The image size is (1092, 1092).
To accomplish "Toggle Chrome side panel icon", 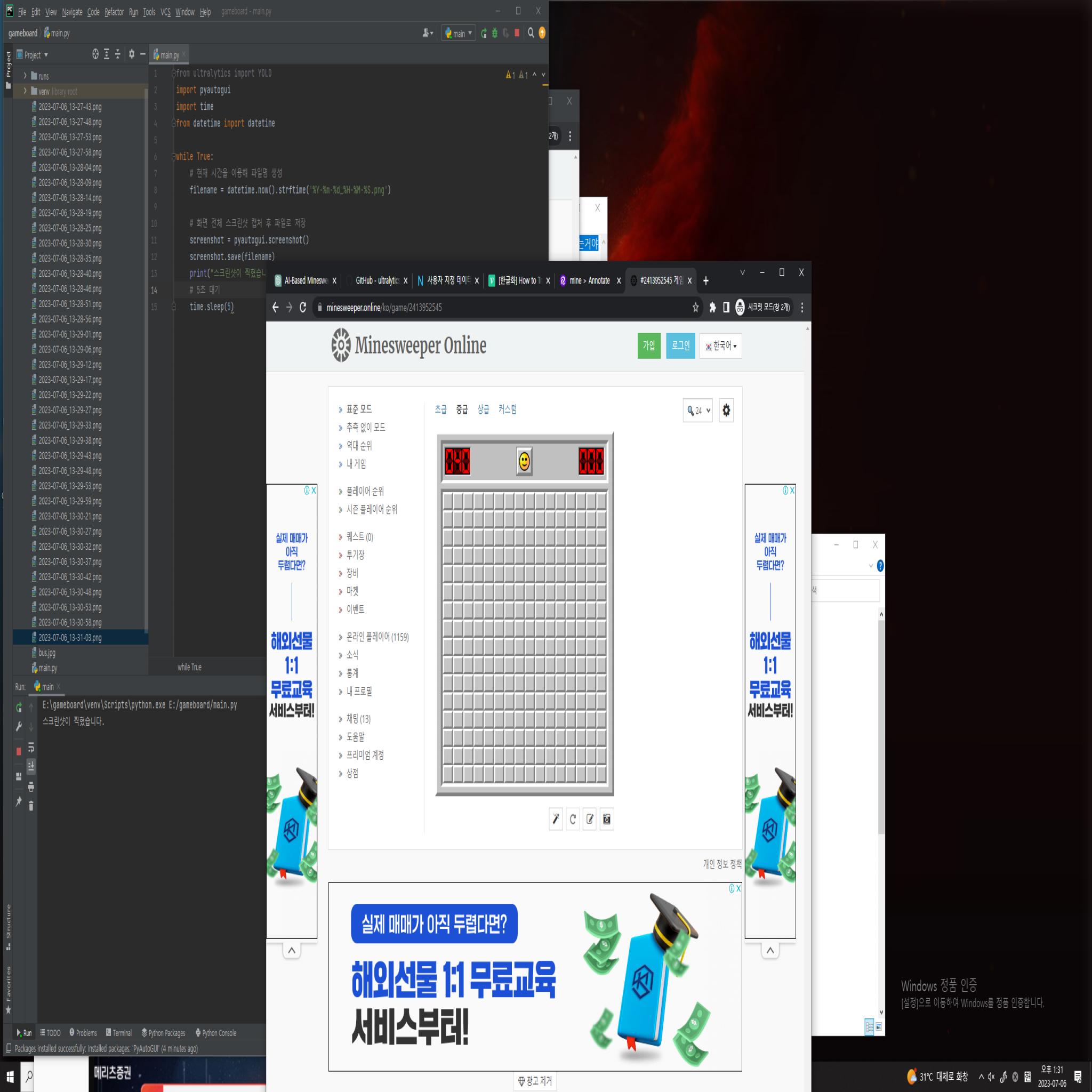I will (726, 308).
